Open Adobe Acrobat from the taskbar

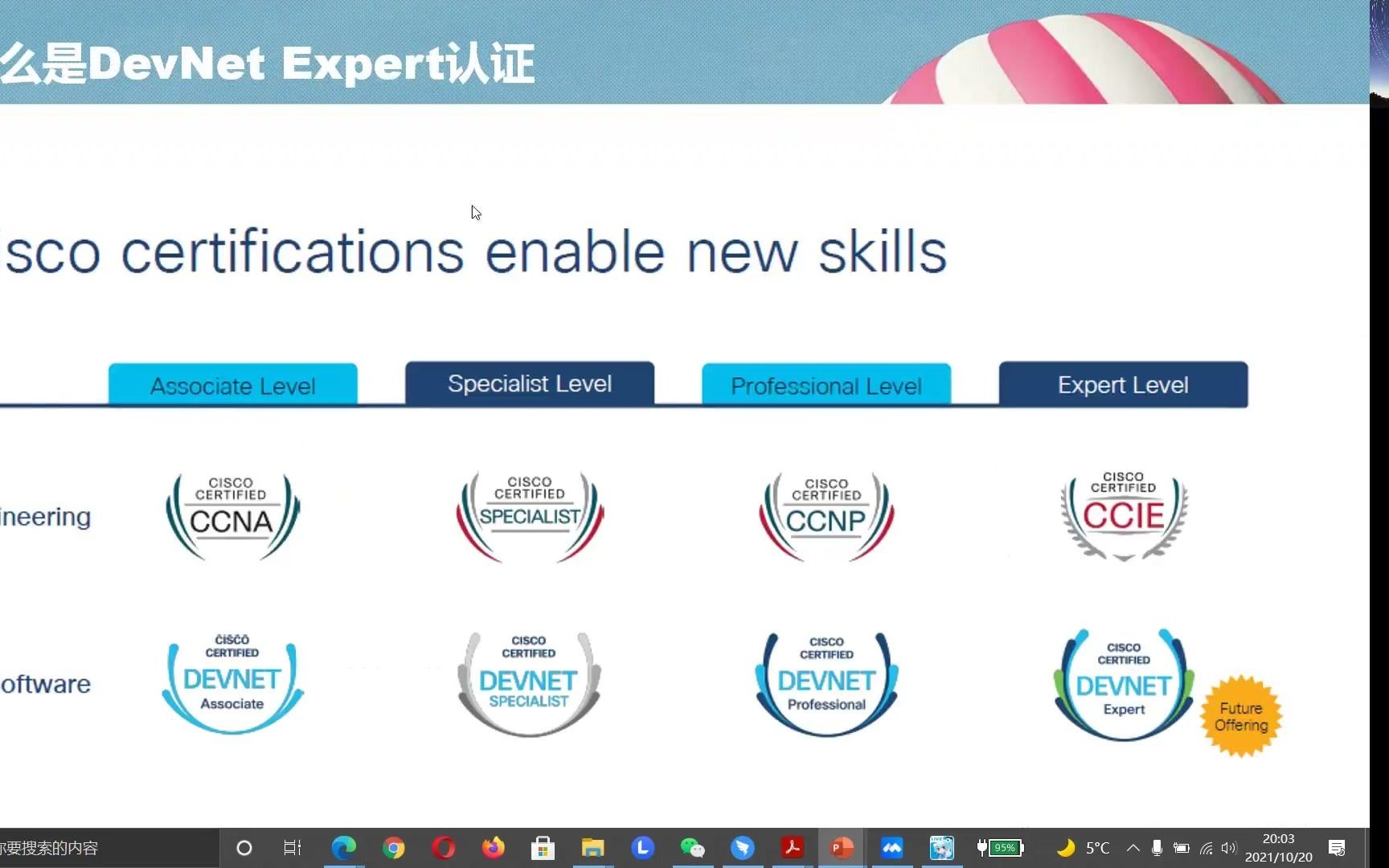point(793,848)
